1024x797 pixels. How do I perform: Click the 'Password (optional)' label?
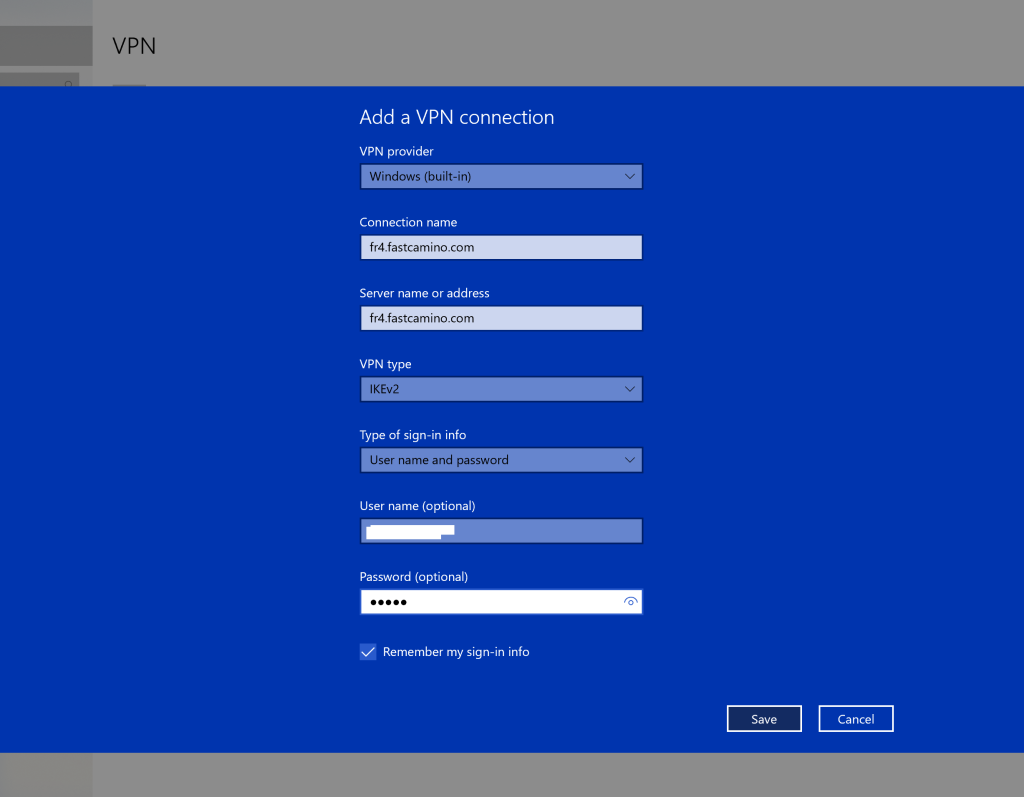[x=413, y=577]
